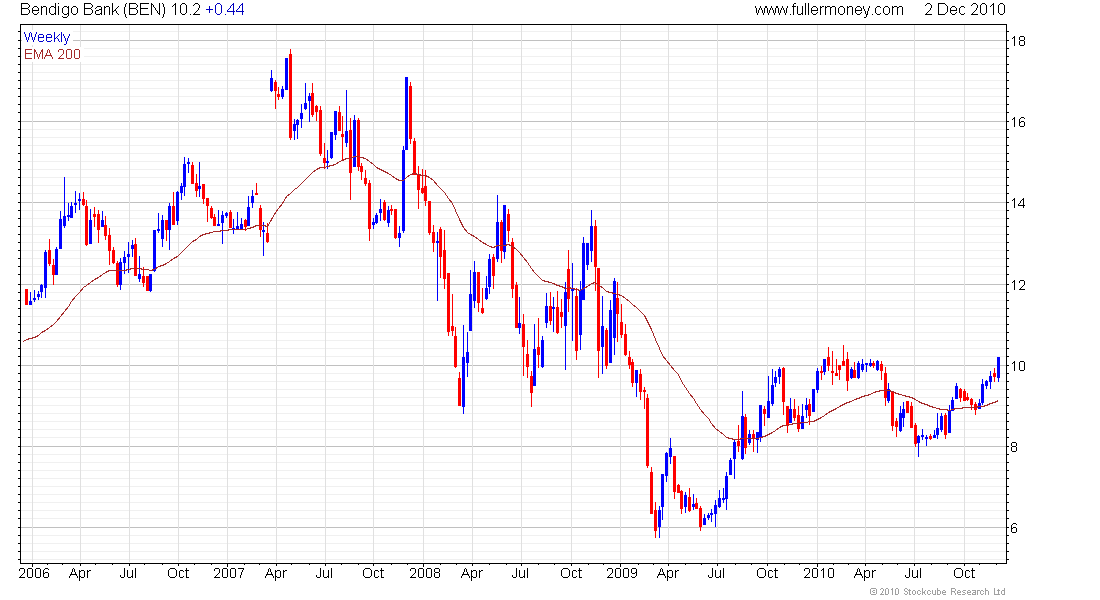
Task: Click the 'Oct' label following 2010
Action: [x=965, y=573]
